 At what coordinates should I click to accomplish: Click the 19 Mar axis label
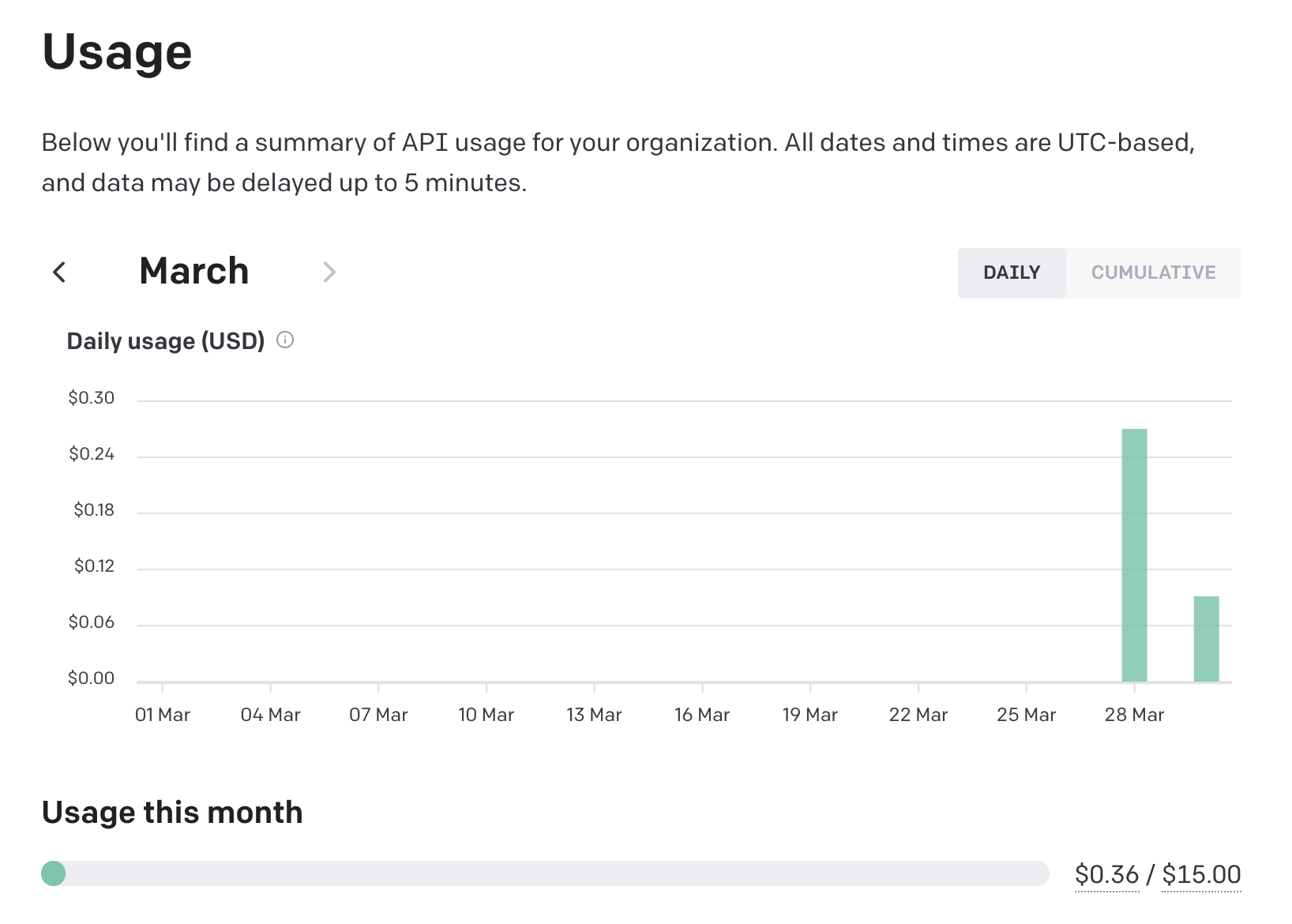pyautogui.click(x=809, y=715)
